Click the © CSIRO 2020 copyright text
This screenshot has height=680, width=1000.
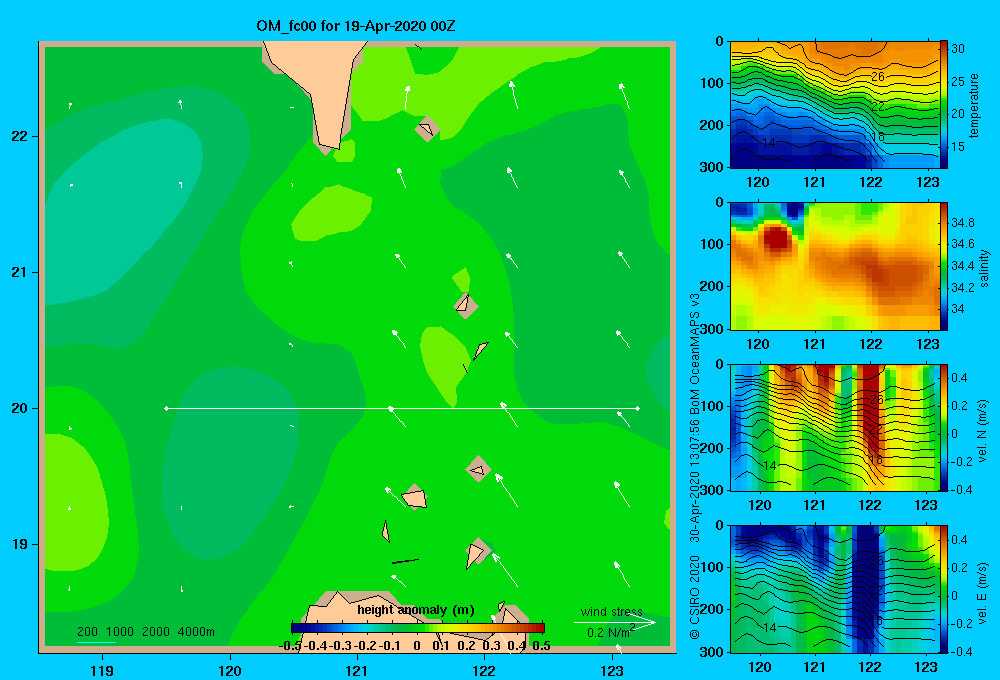click(x=695, y=596)
